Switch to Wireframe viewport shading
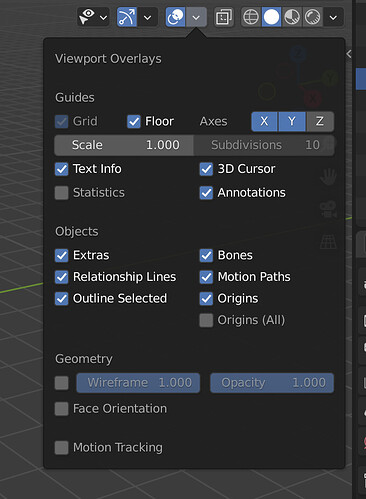 [x=251, y=17]
